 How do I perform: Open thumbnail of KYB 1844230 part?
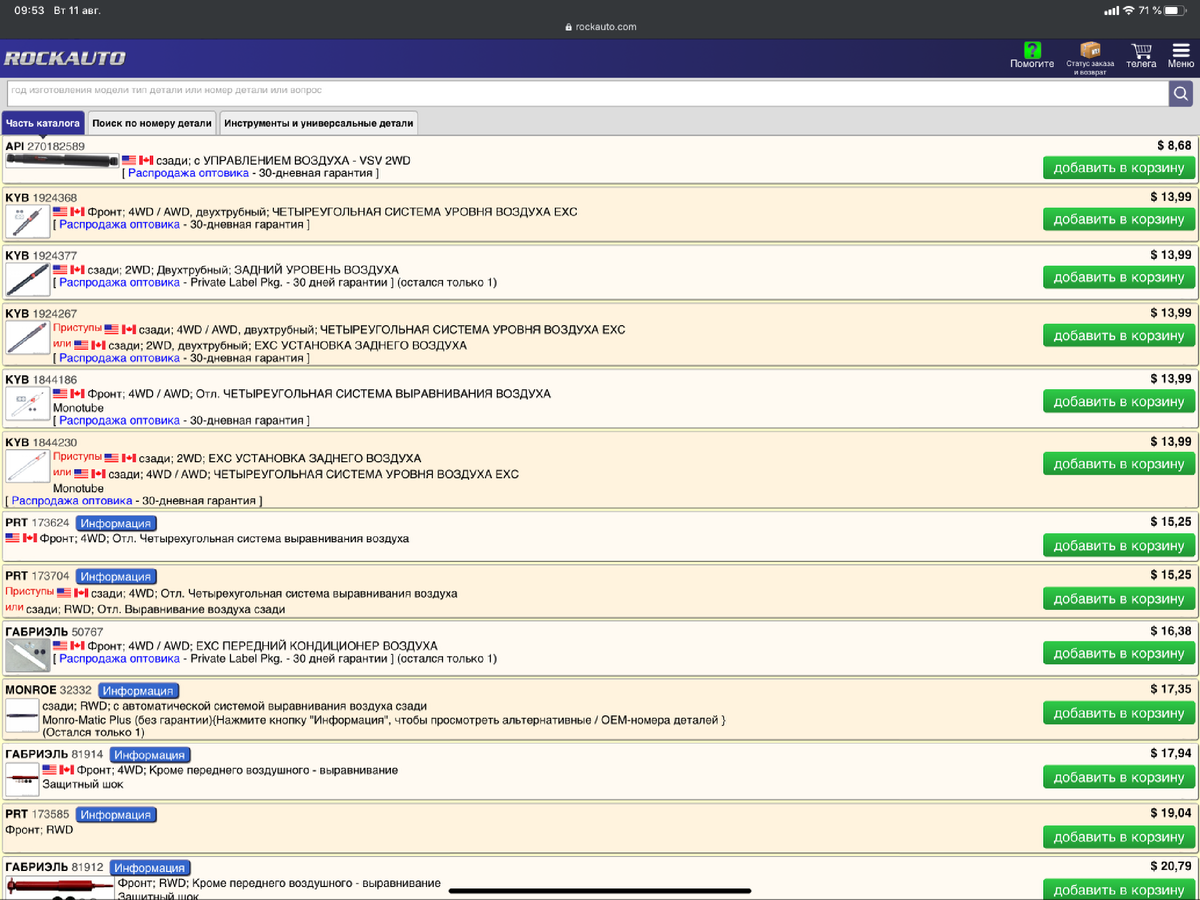coord(27,465)
